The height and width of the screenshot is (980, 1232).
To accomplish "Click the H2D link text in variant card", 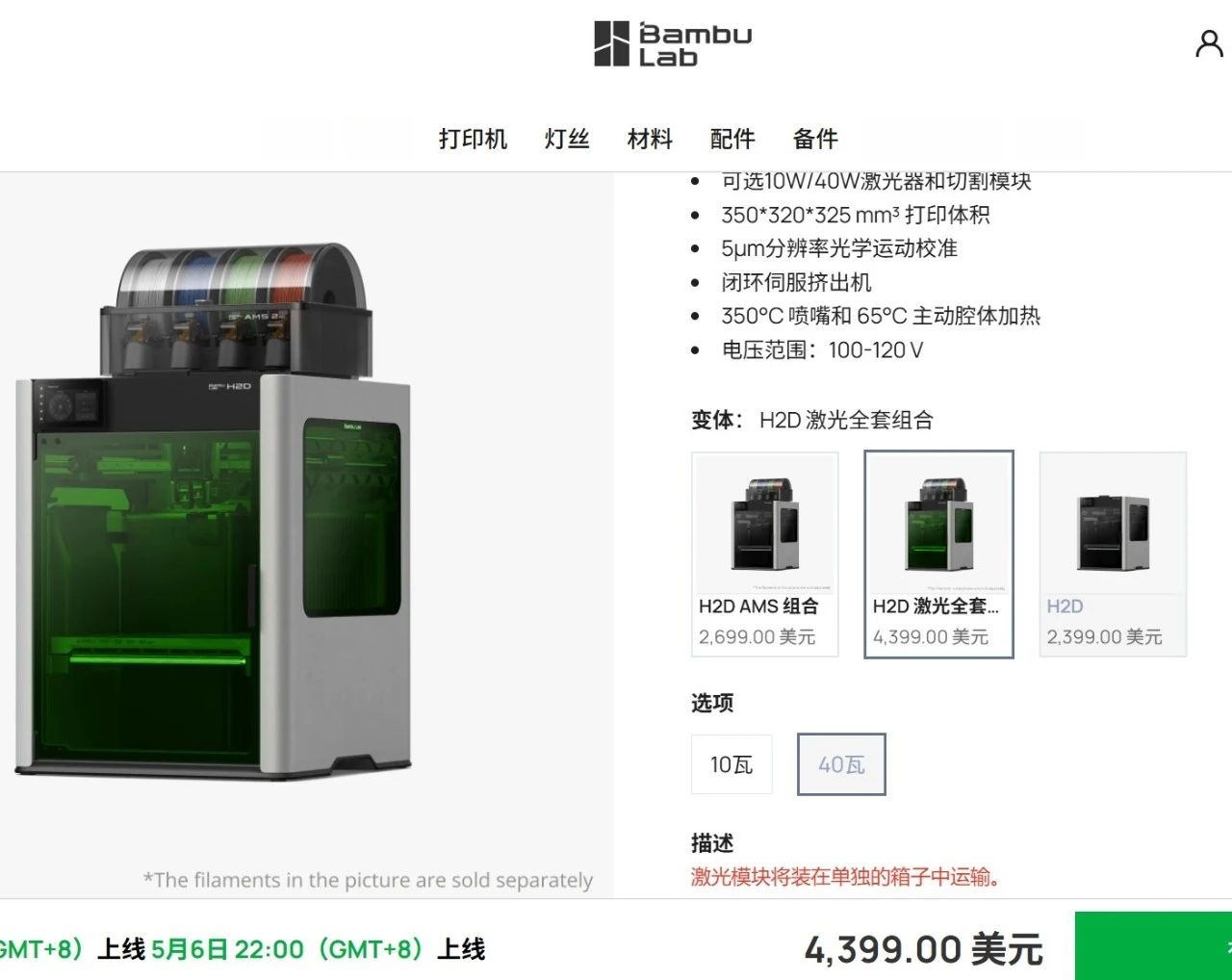I will coord(1065,606).
